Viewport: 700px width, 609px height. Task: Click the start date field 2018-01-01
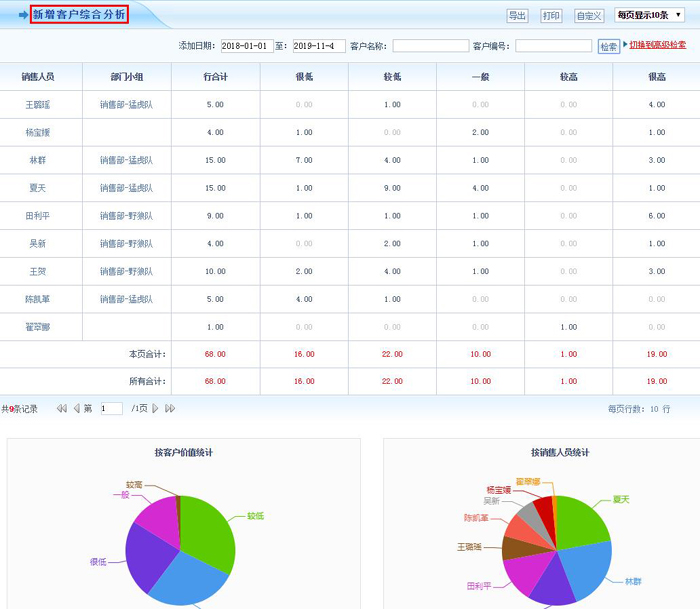[246, 46]
